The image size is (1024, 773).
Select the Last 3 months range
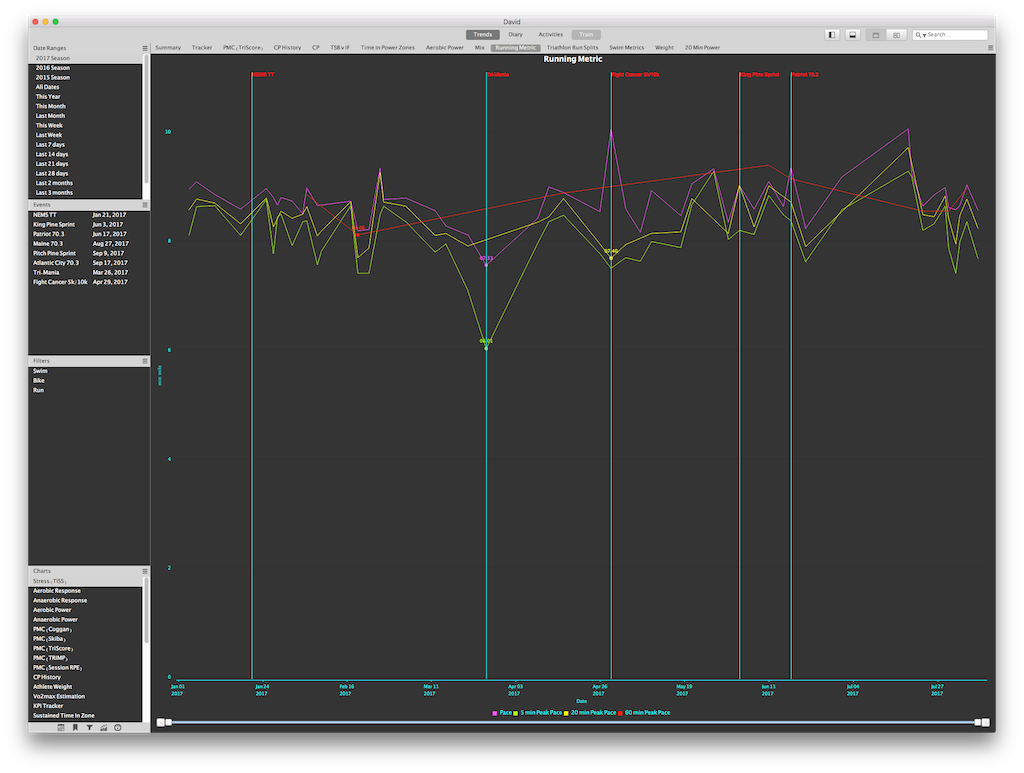85,193
